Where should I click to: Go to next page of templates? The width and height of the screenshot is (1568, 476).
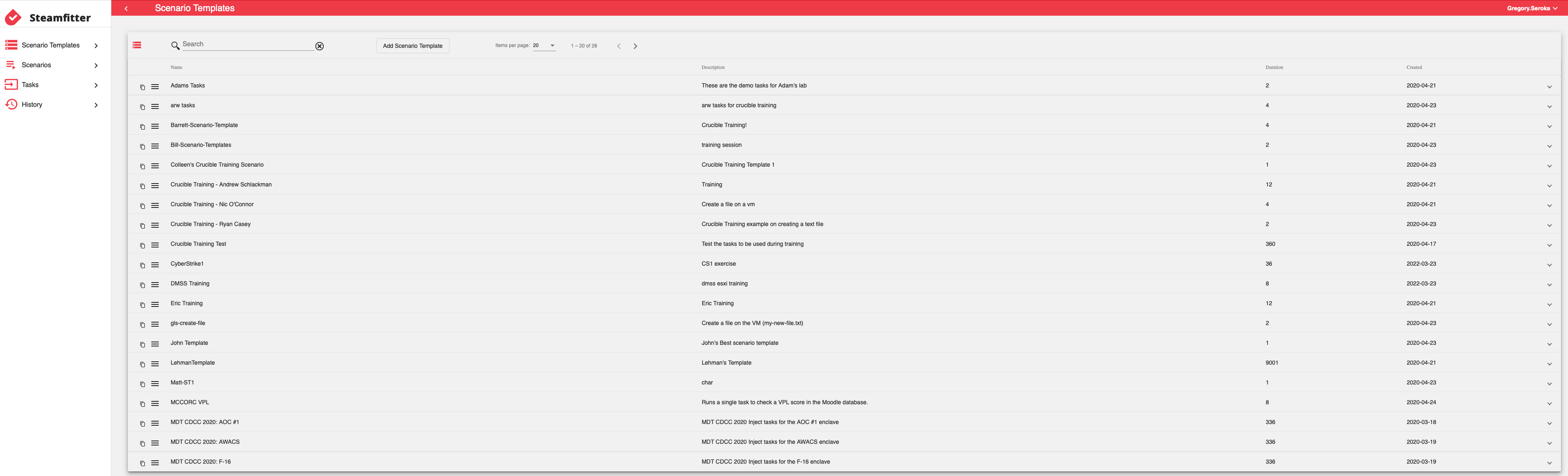coord(635,46)
